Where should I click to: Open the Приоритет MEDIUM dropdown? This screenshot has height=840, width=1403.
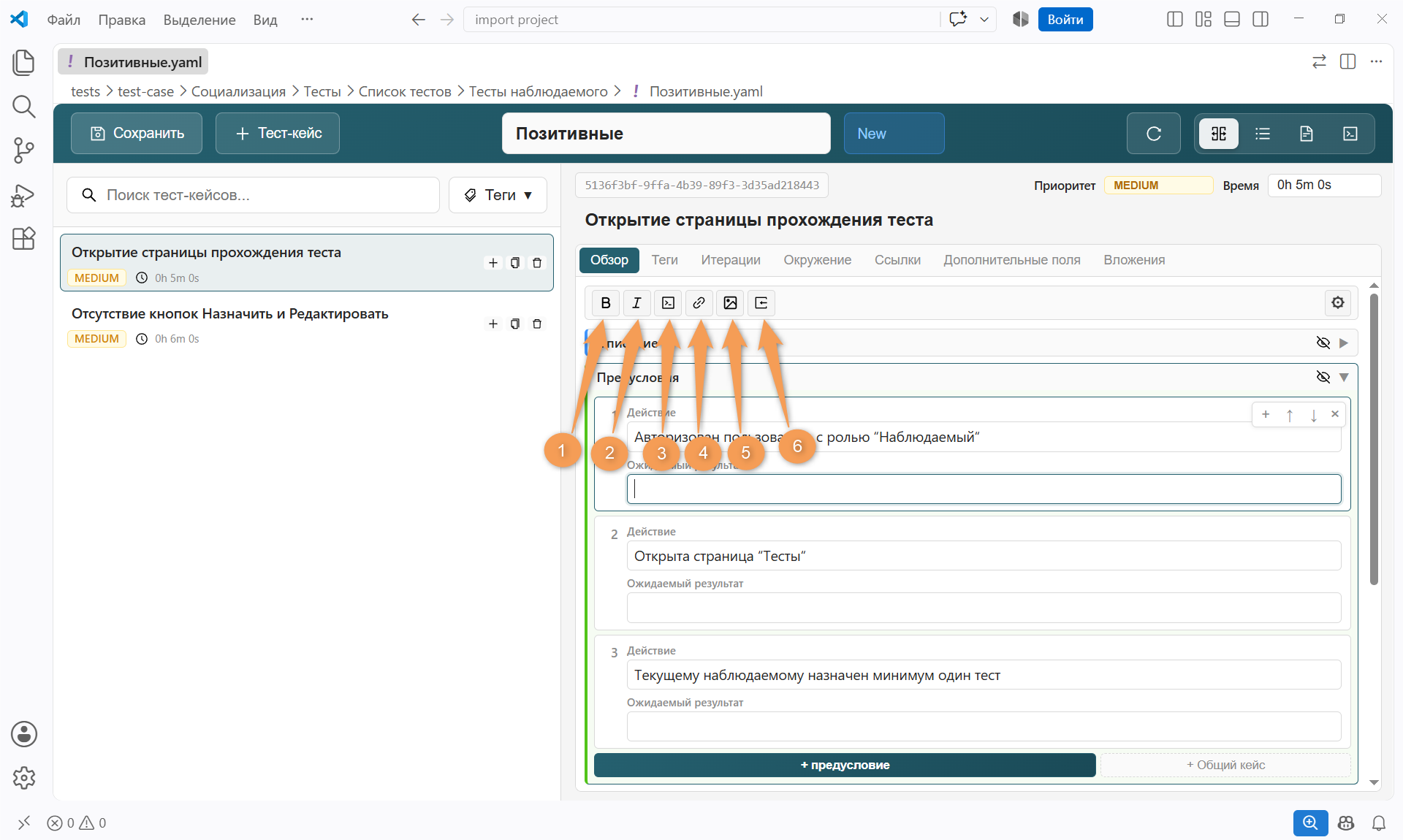point(1157,186)
